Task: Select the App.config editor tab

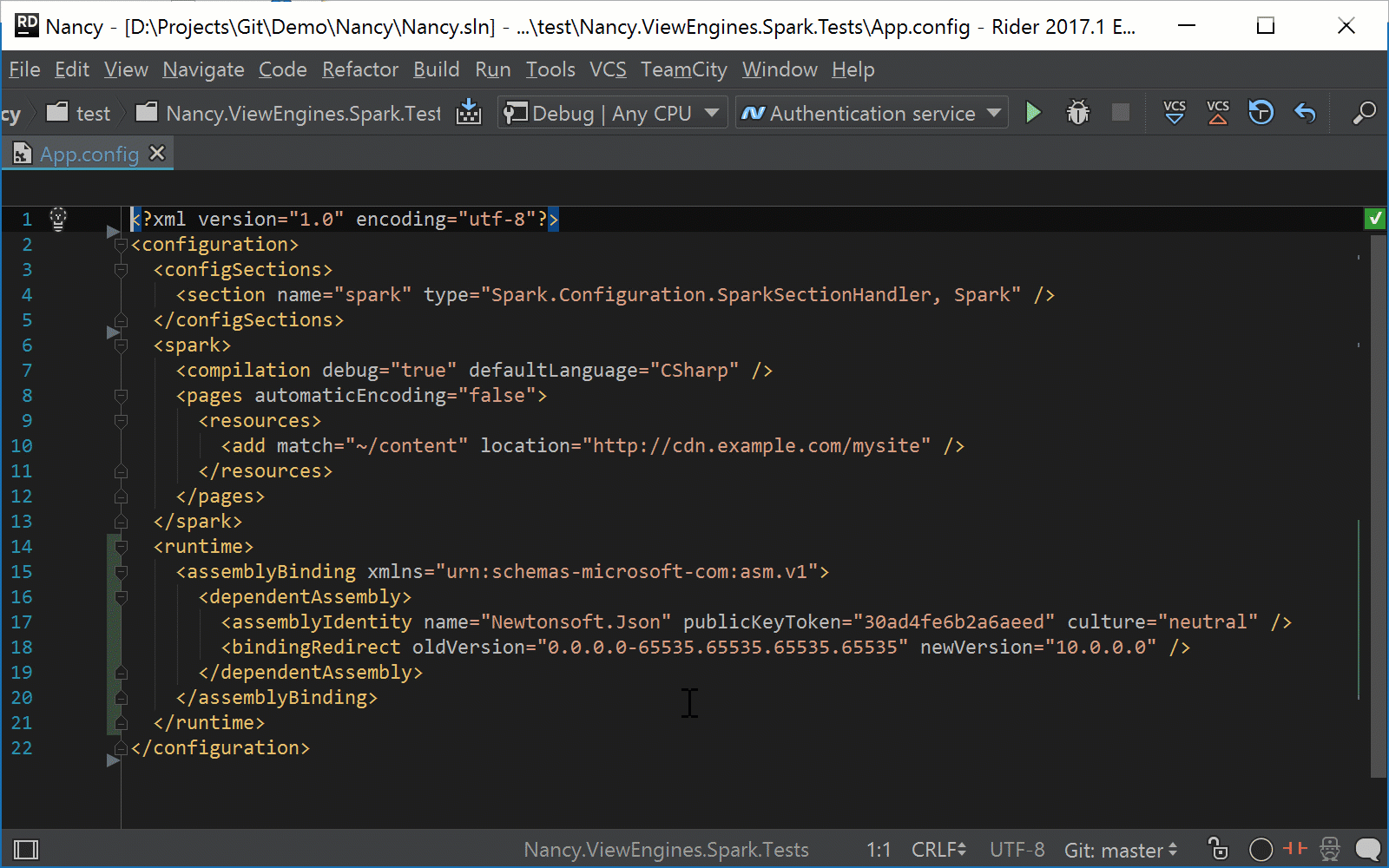Action: pyautogui.click(x=89, y=154)
